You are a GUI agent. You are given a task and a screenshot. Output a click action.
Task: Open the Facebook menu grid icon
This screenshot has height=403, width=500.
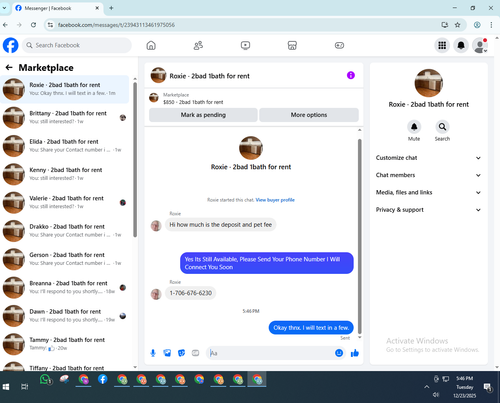coord(442,45)
